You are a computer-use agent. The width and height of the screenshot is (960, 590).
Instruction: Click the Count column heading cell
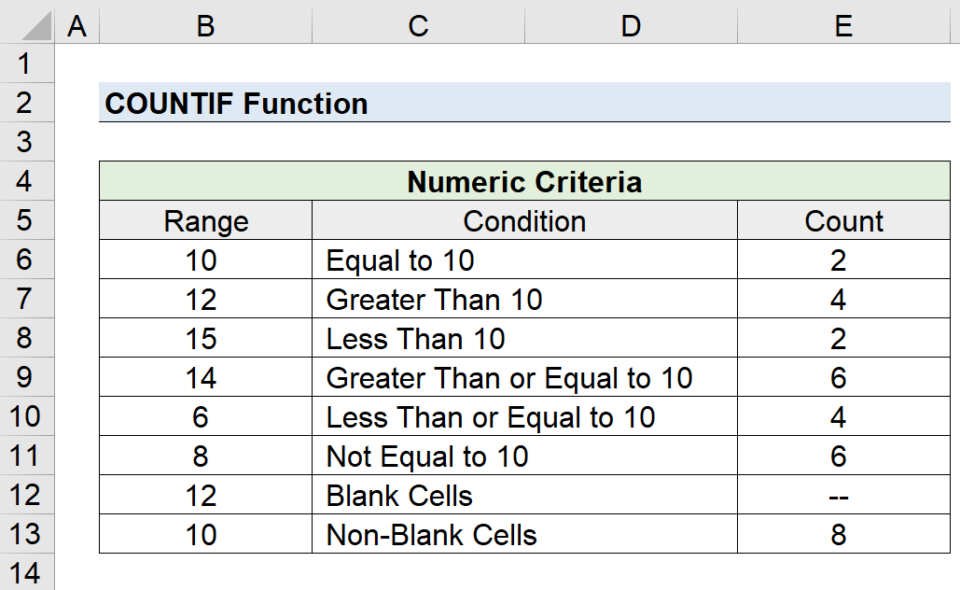point(844,221)
